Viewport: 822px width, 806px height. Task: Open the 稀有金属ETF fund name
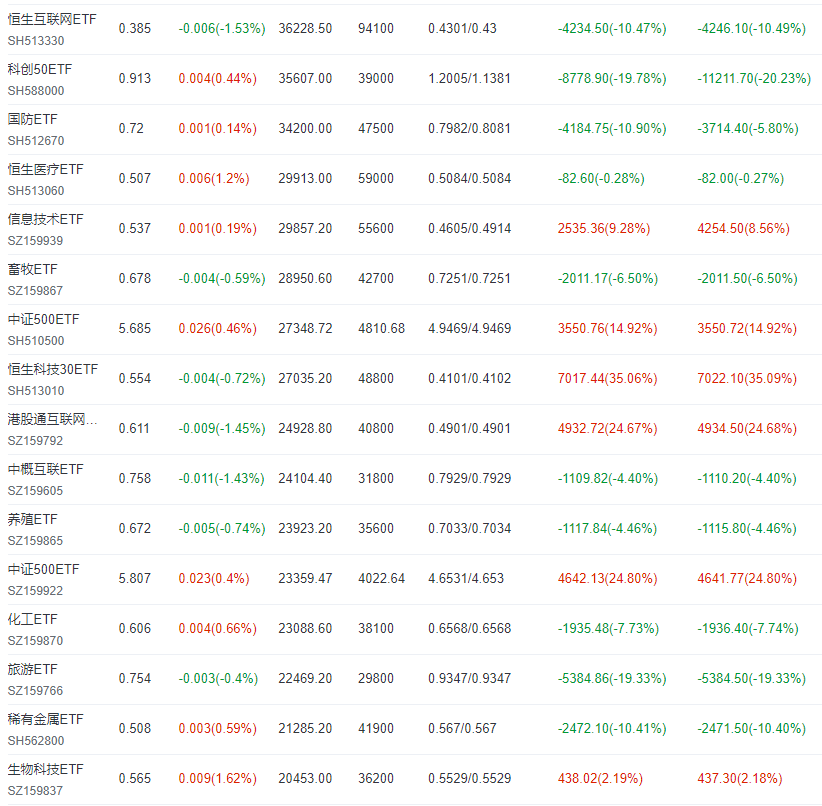[46, 719]
